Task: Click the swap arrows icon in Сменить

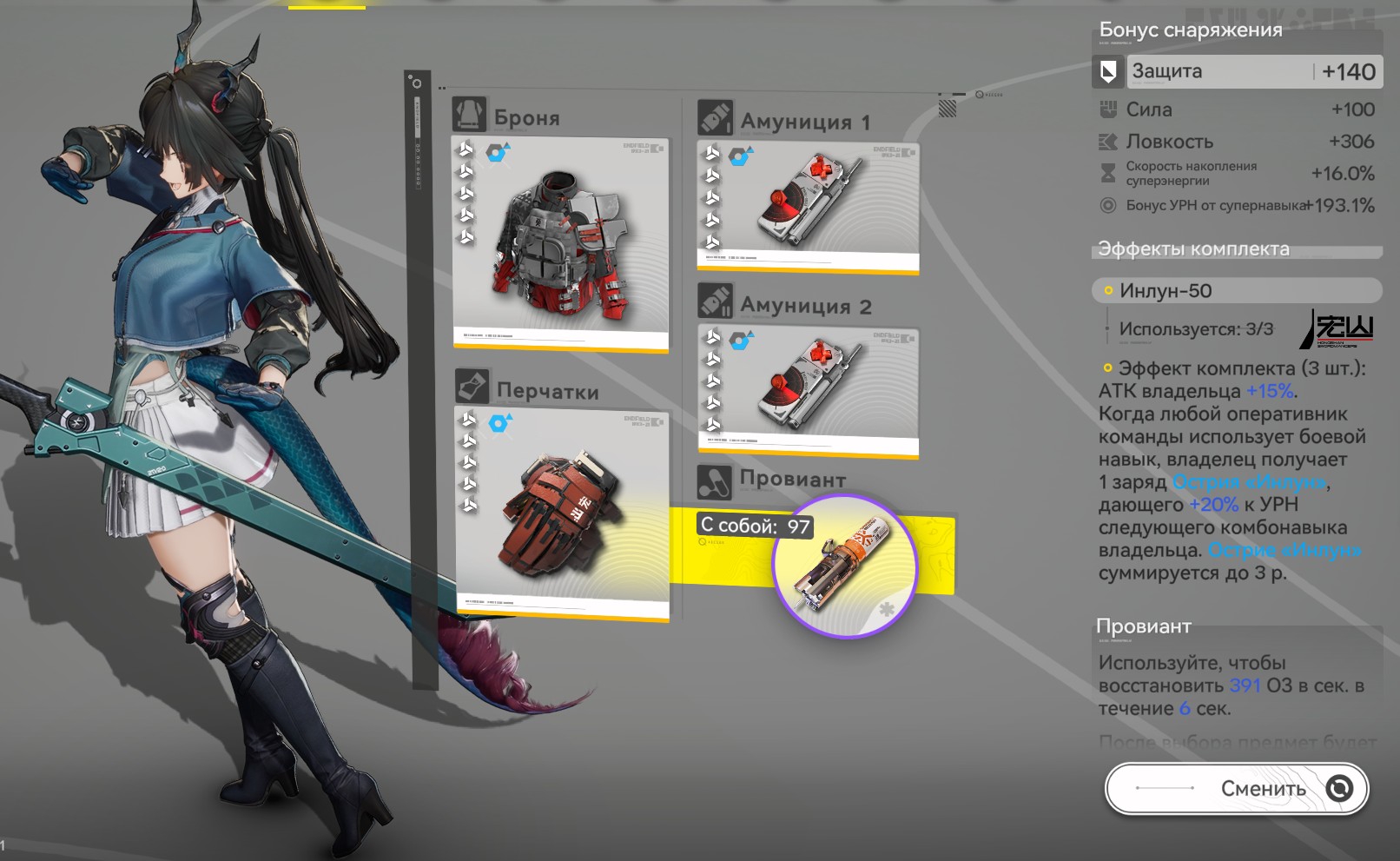Action: coord(1340,788)
